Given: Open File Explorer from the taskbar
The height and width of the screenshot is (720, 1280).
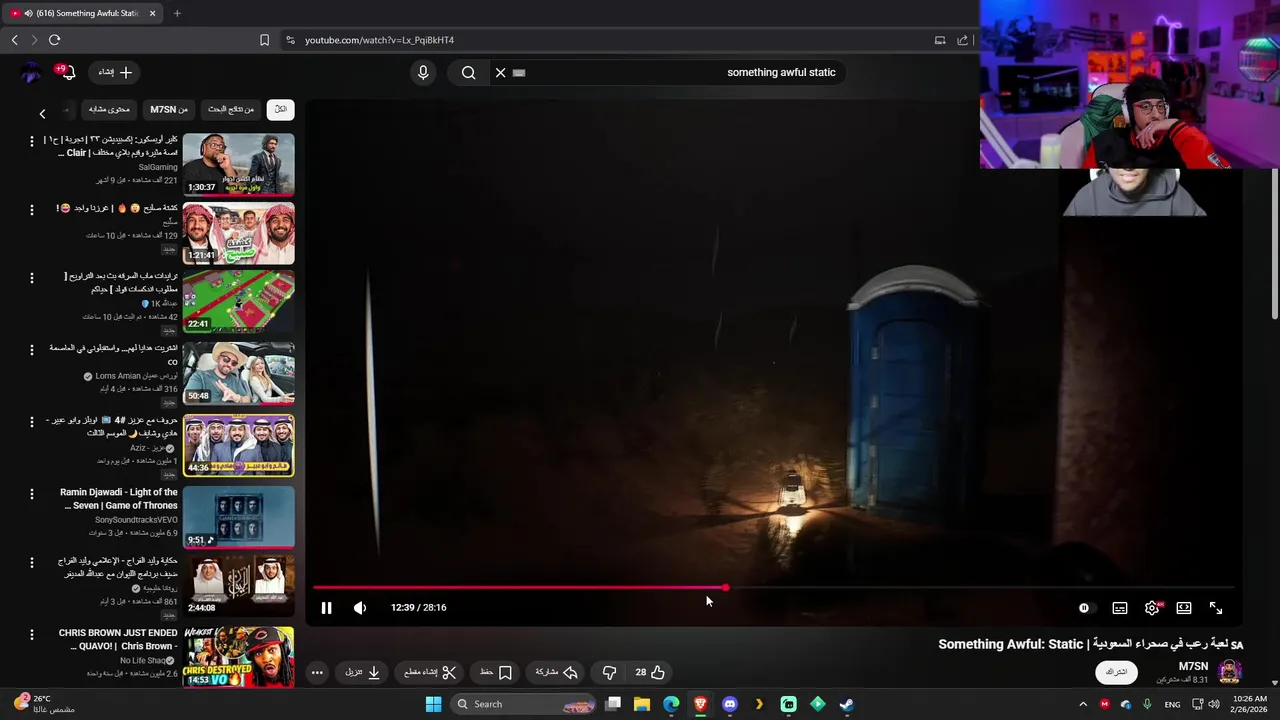Looking at the screenshot, I should (x=642, y=704).
